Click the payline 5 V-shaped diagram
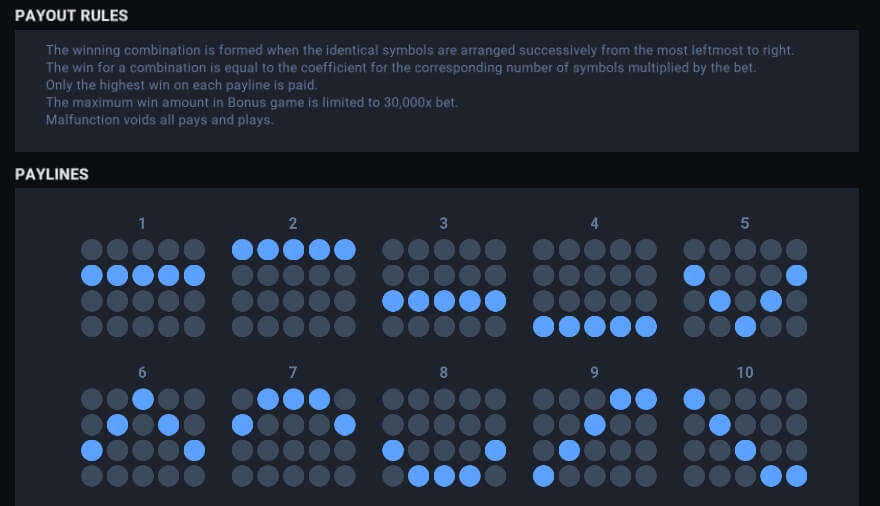880x506 pixels. [x=745, y=288]
